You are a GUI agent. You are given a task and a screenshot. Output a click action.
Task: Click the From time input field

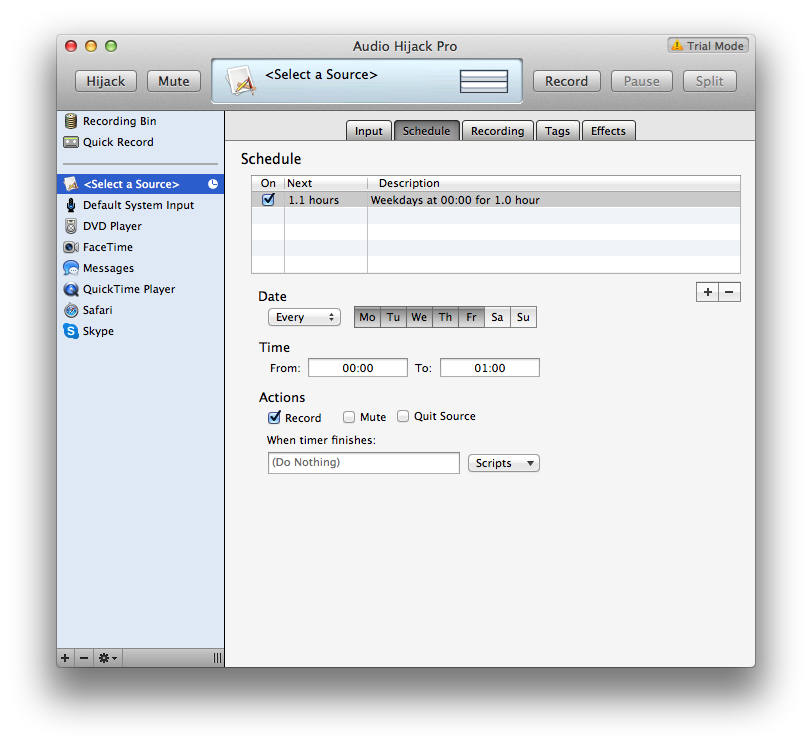[357, 368]
